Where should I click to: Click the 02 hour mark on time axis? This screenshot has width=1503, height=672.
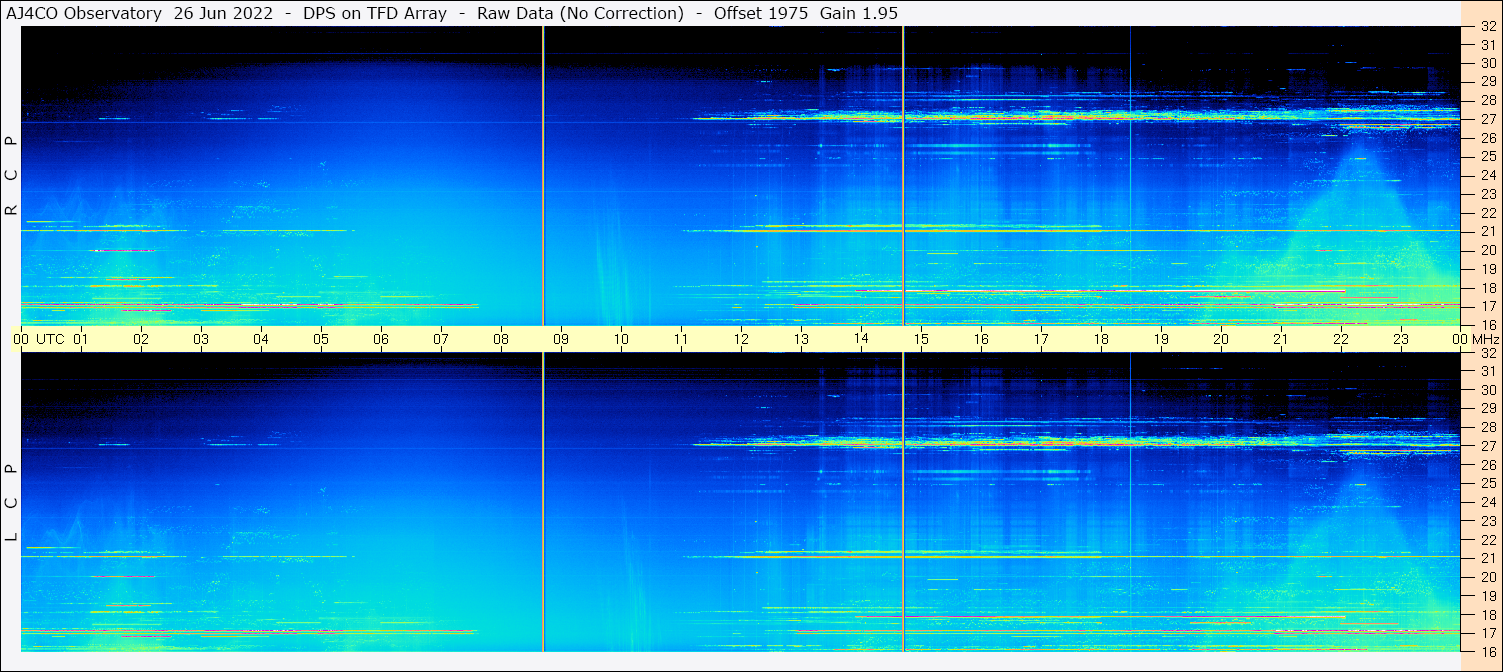[141, 339]
